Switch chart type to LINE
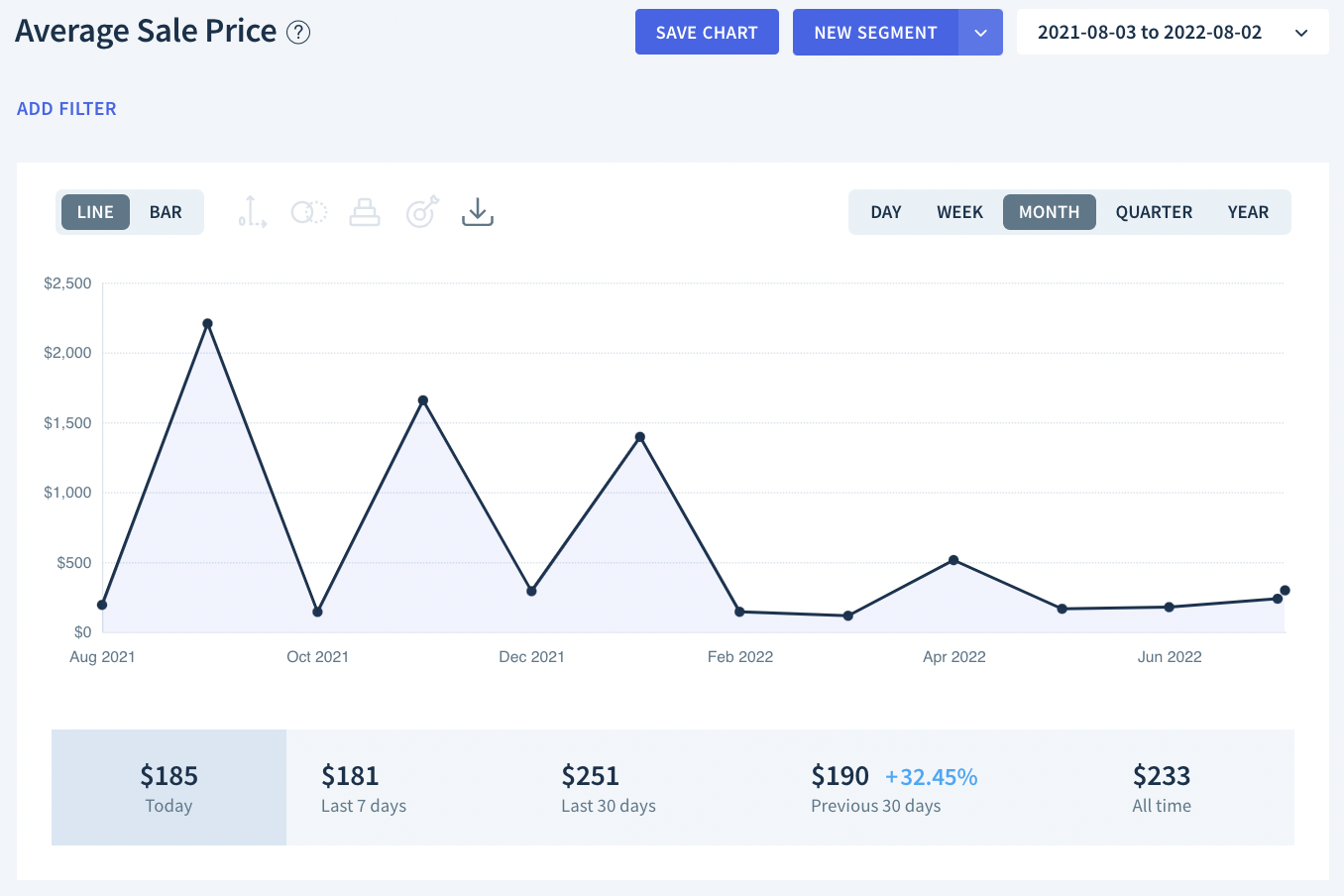1344x896 pixels. coord(95,212)
